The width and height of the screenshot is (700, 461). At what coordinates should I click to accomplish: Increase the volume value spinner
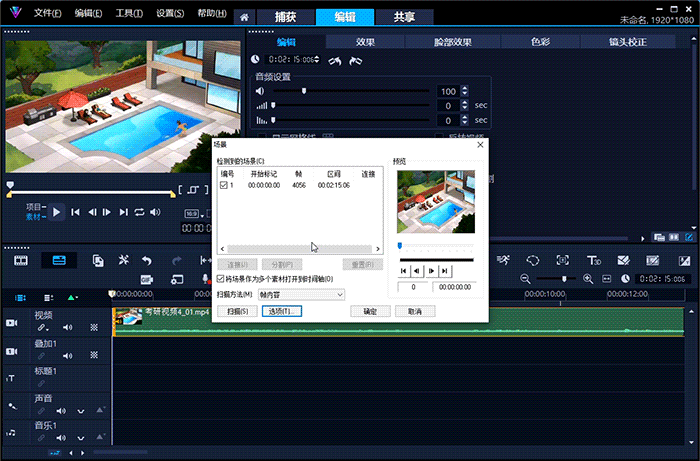[464, 88]
